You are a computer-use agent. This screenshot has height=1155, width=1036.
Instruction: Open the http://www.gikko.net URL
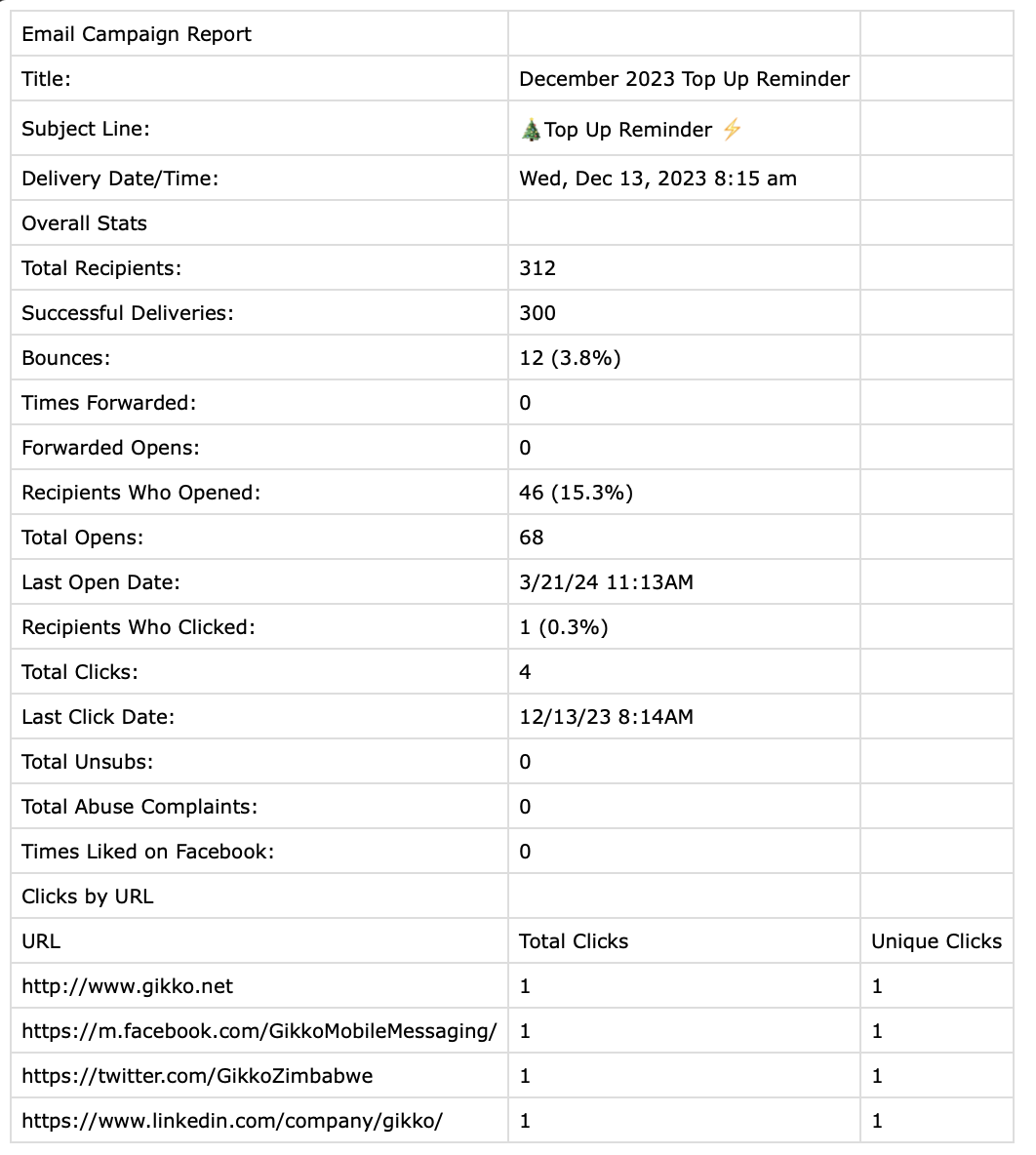pyautogui.click(x=128, y=986)
